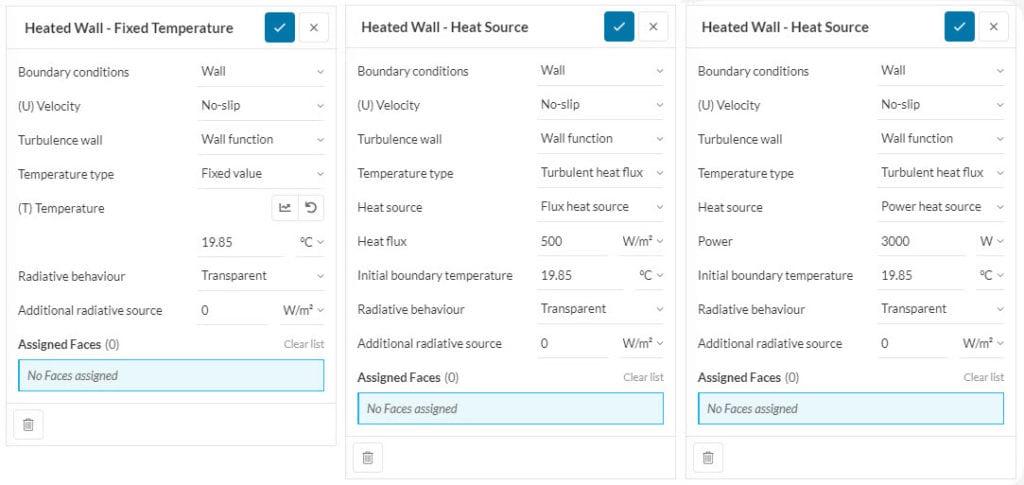The width and height of the screenshot is (1024, 485).
Task: Confirm the Power heat source panel checkmark
Action: pos(959,27)
